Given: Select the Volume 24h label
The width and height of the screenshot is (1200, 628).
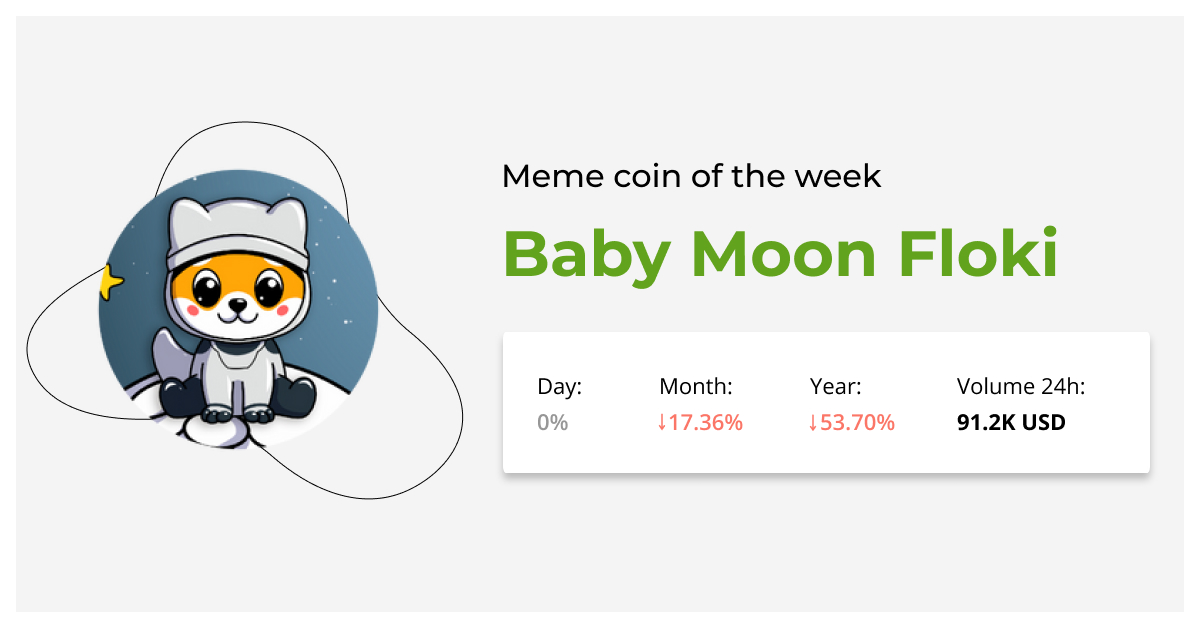Looking at the screenshot, I should pyautogui.click(x=1021, y=387).
